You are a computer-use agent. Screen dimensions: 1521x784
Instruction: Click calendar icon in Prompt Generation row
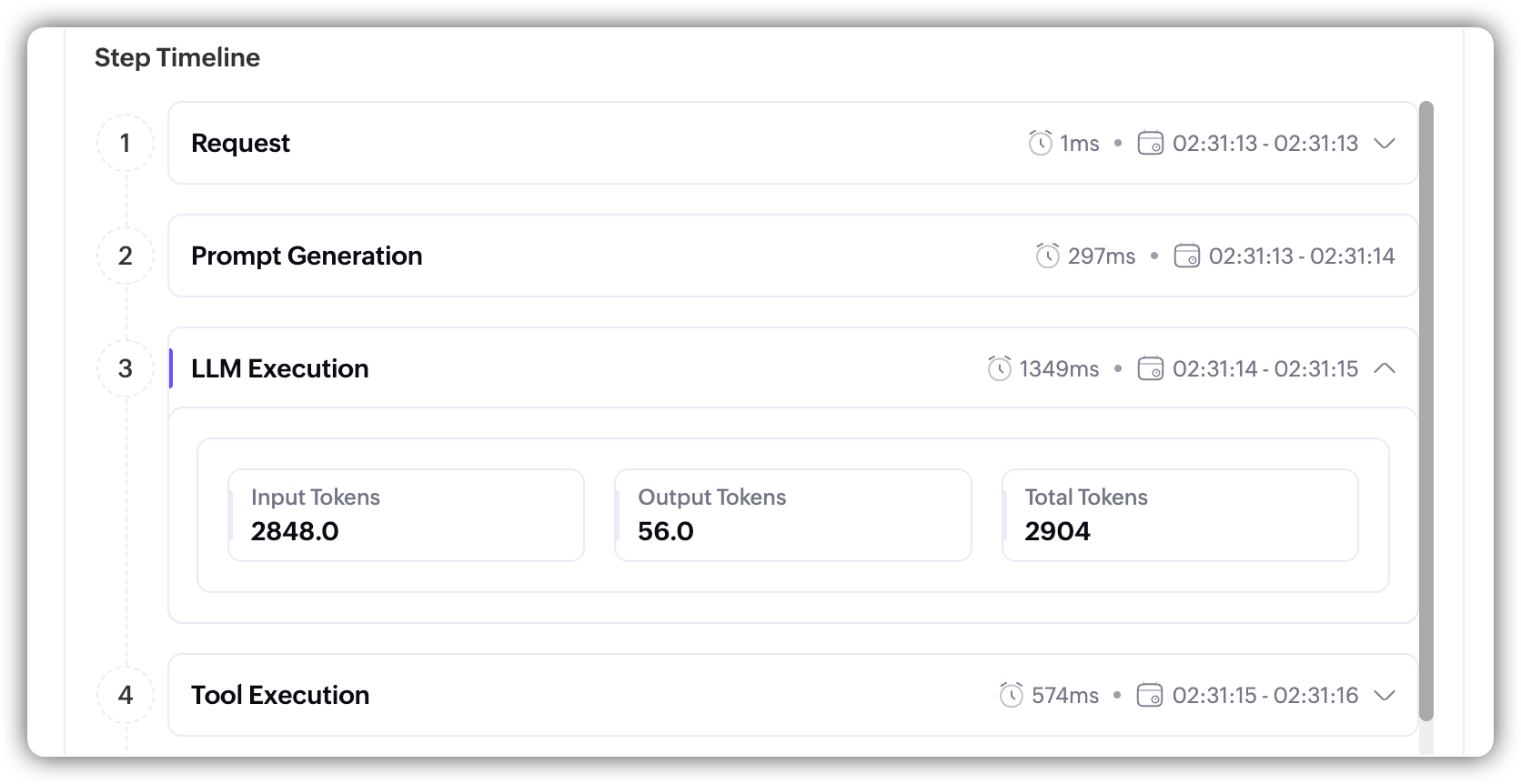pos(1186,256)
